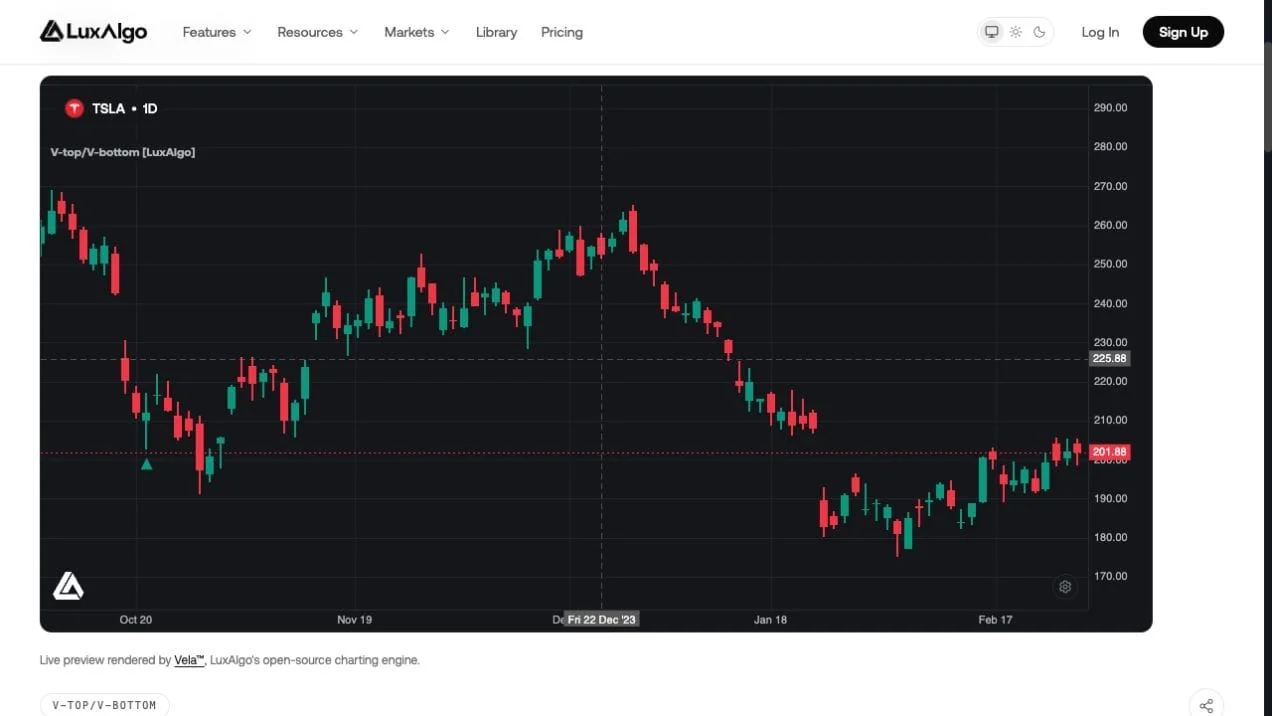
Task: Expand the Markets menu
Action: pyautogui.click(x=417, y=32)
